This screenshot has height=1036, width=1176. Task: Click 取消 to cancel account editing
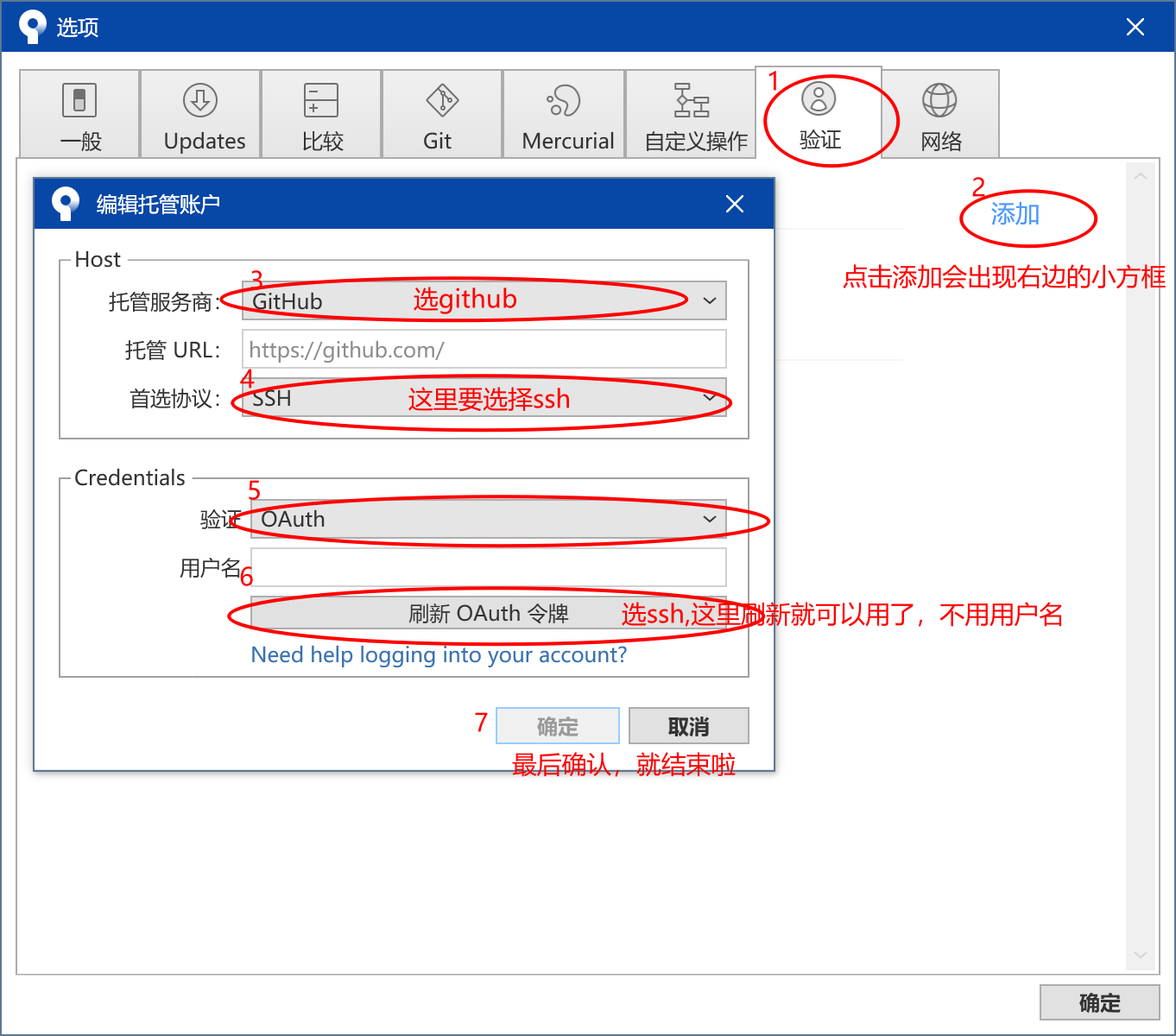coord(689,726)
